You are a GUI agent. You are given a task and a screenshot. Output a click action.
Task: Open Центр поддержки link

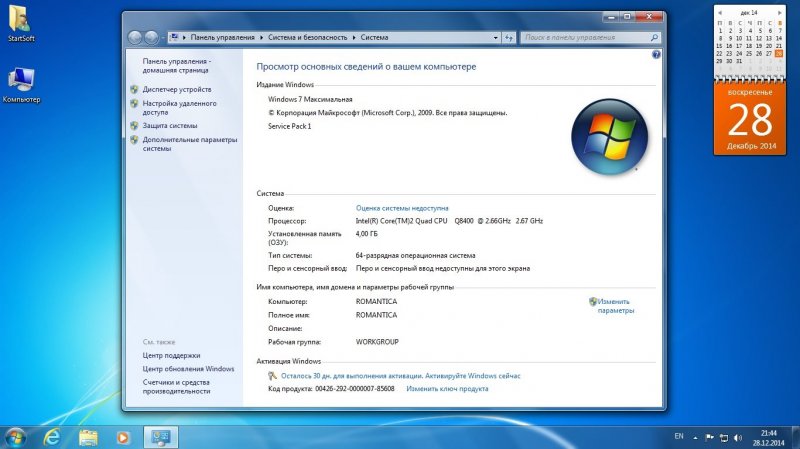coord(171,355)
